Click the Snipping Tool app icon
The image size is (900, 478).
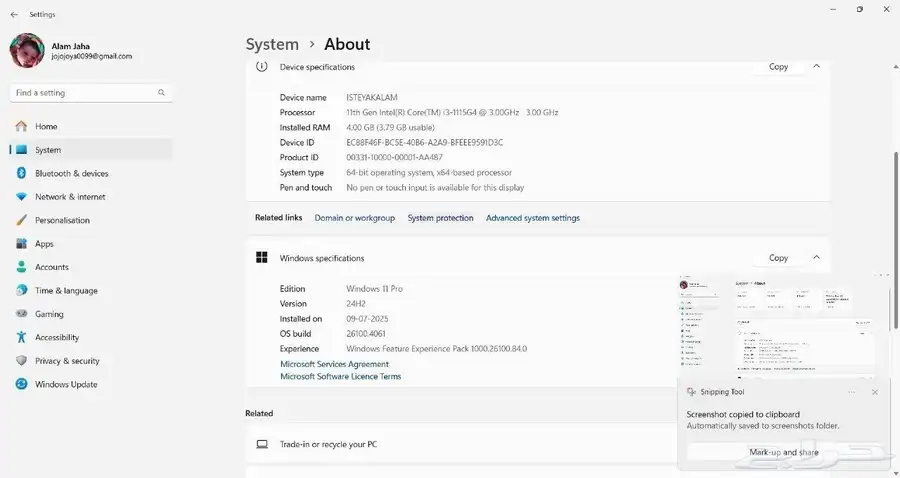tap(692, 392)
